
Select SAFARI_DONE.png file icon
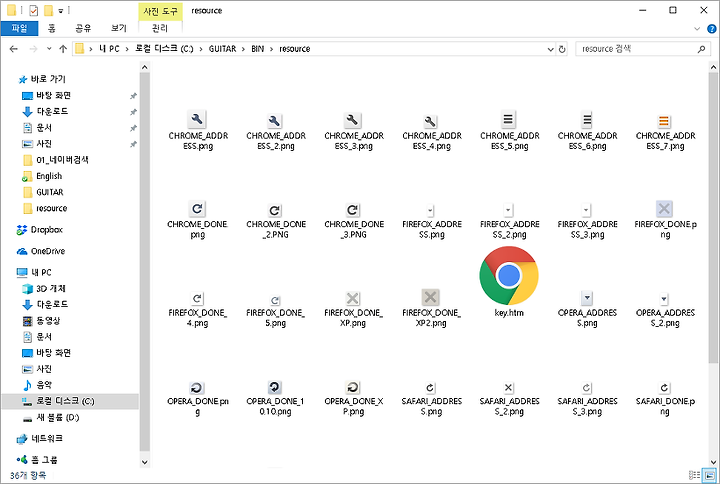tap(664, 388)
